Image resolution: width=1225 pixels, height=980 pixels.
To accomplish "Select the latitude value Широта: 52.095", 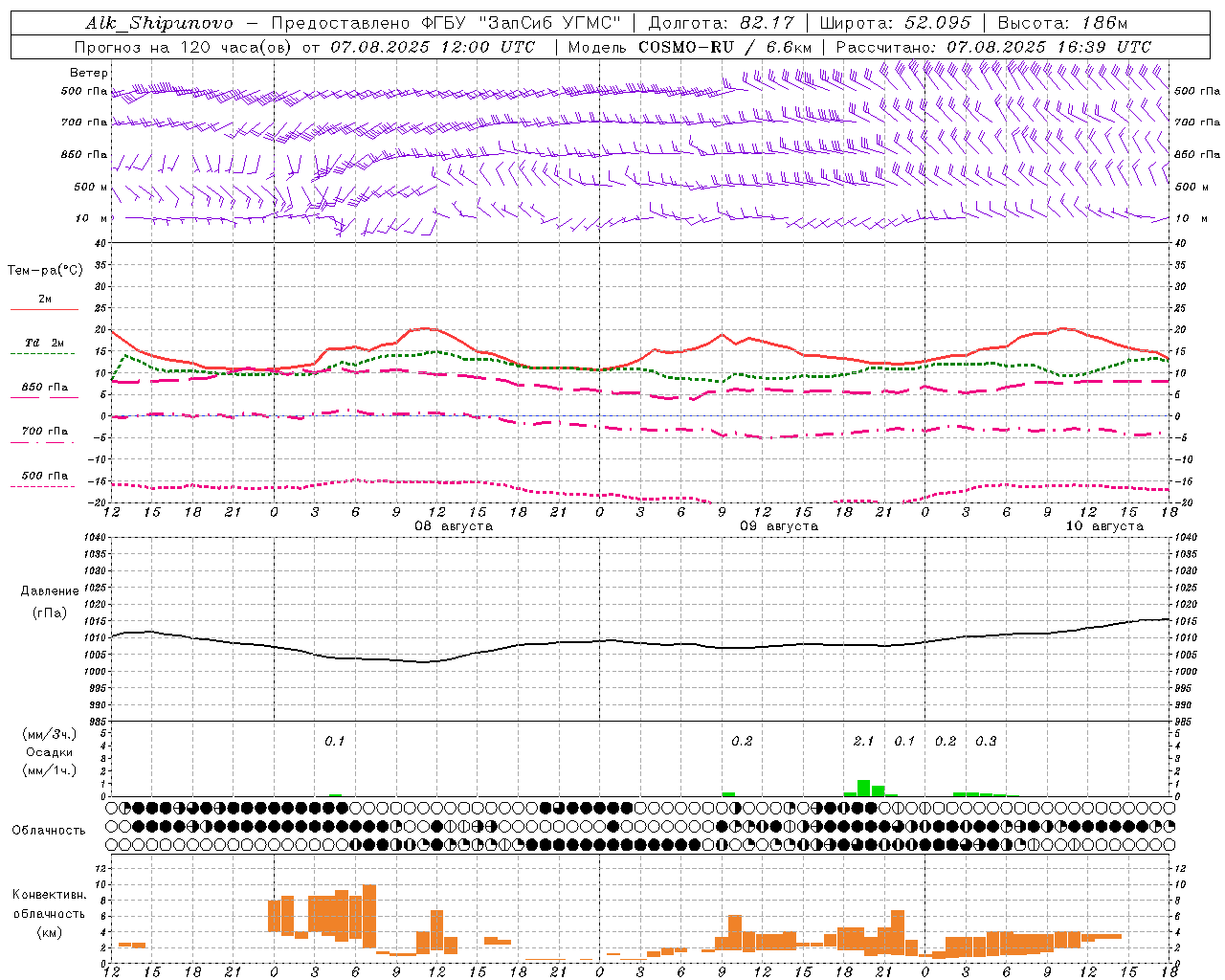I will point(895,23).
